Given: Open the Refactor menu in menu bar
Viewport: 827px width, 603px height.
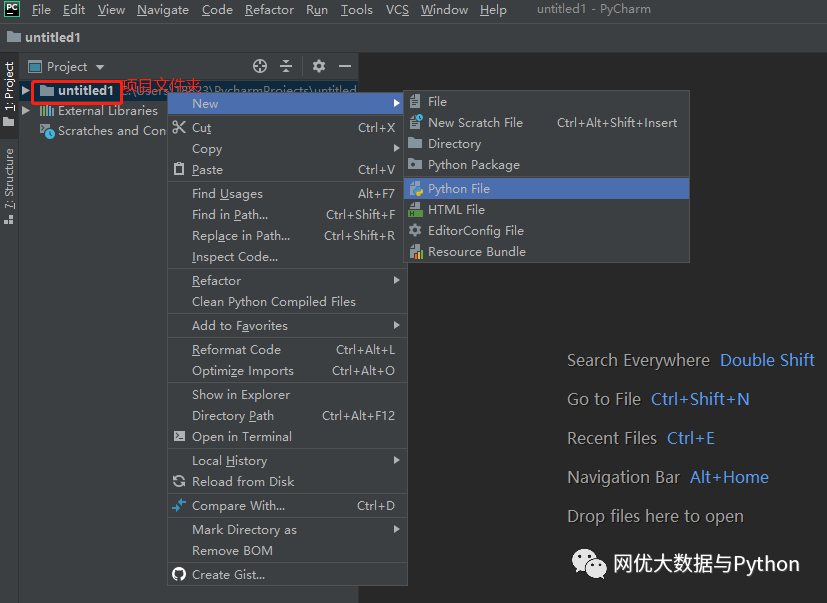Looking at the screenshot, I should 269,9.
